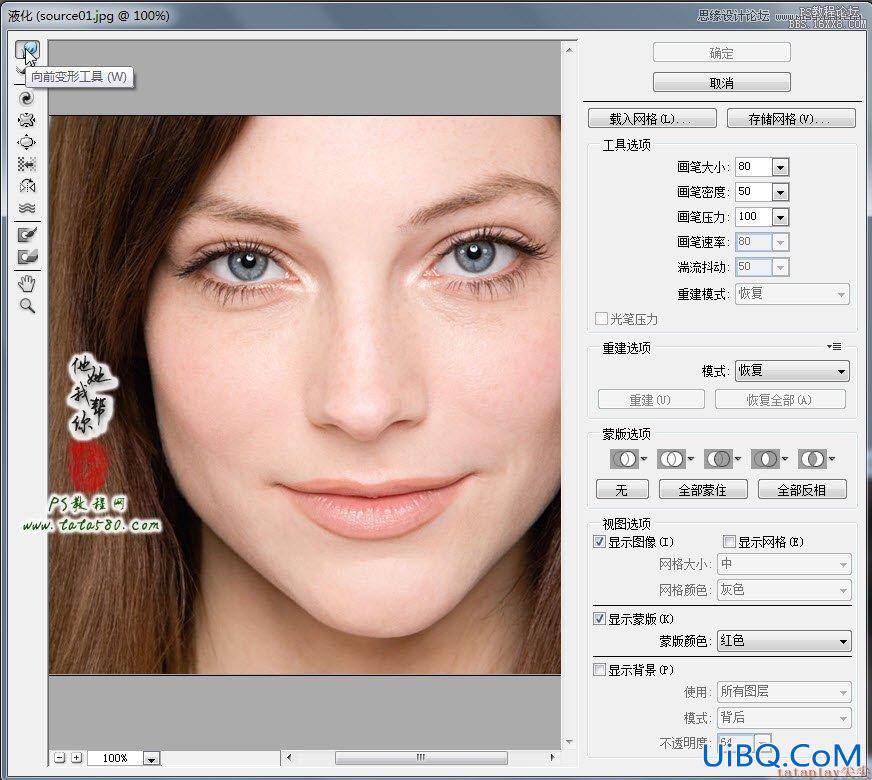
Task: Toggle the 显示蒙版 checkbox
Action: click(599, 618)
